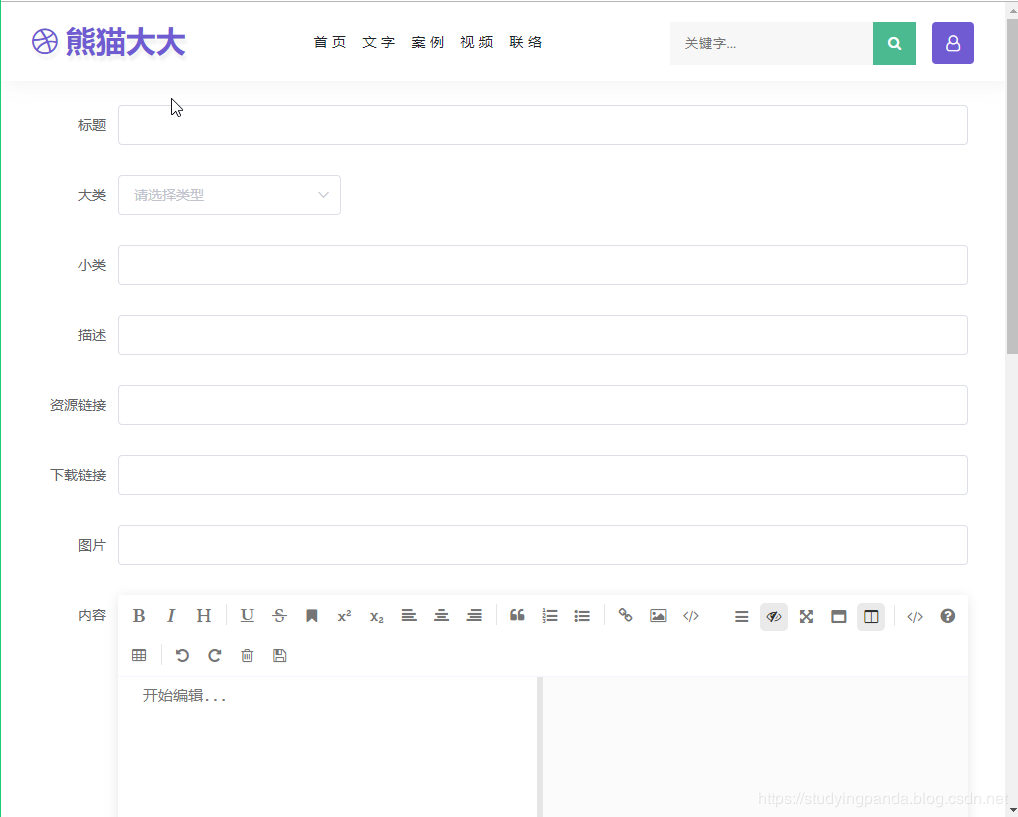
Task: Clear the editor content with trash icon
Action: [247, 655]
